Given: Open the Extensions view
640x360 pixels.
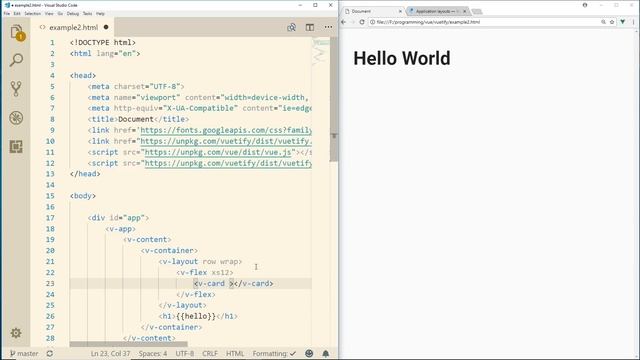Looking at the screenshot, I should (x=16, y=147).
